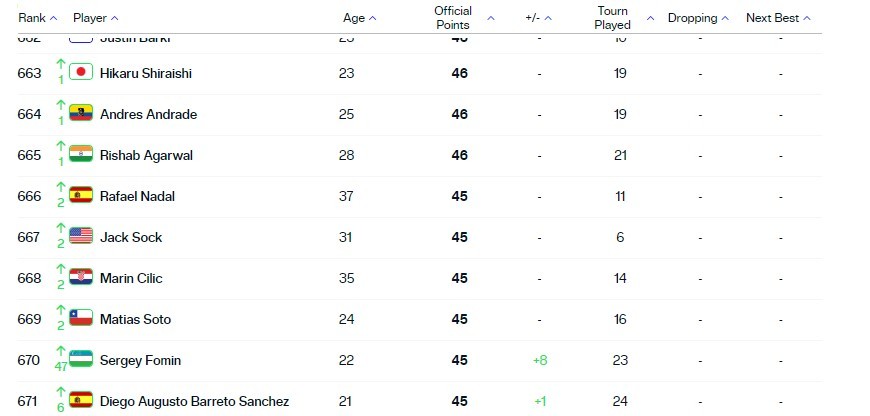Image resolution: width=870 pixels, height=416 pixels.
Task: Sort table by Rank column arrow
Action: point(53,18)
